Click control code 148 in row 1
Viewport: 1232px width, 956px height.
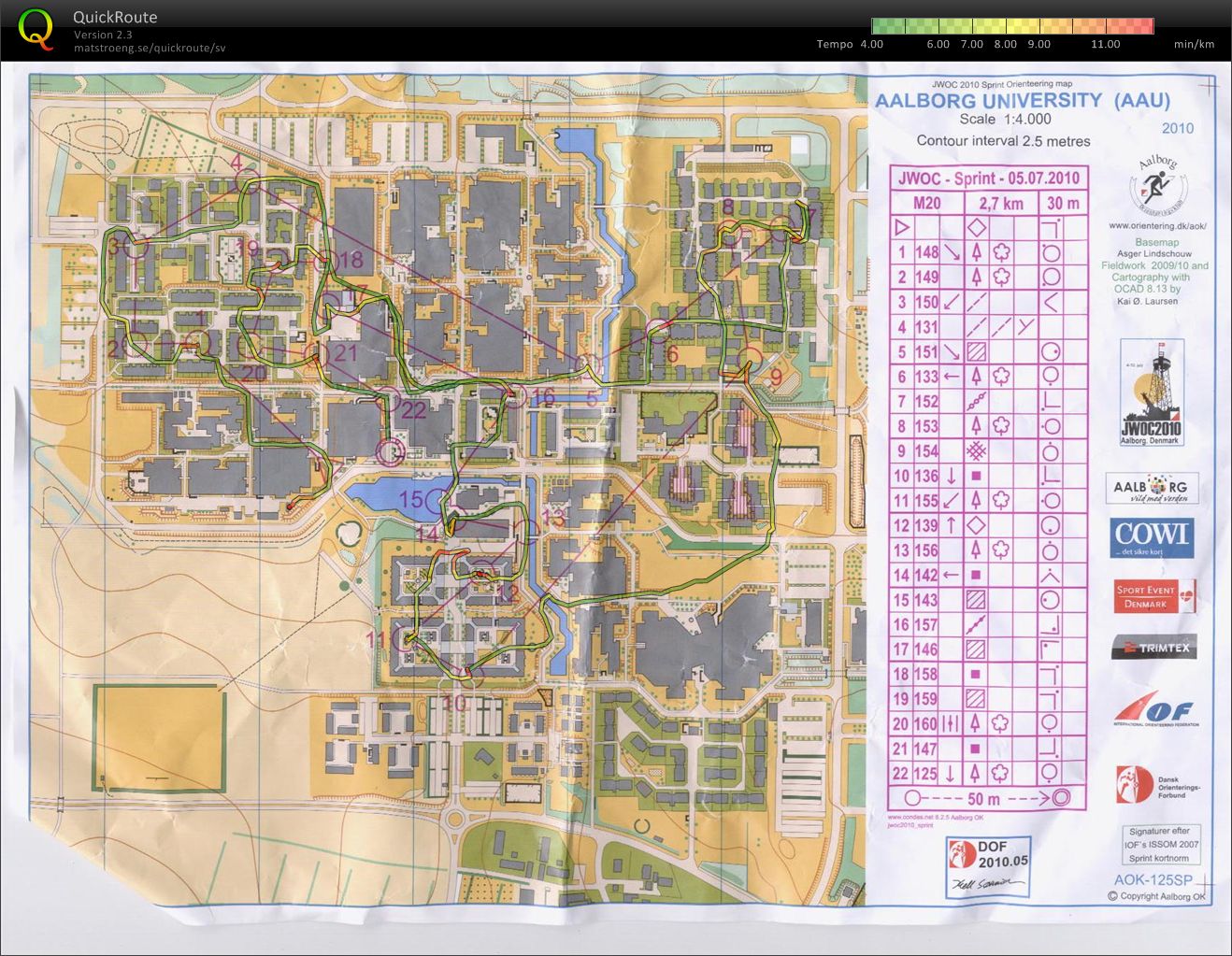coord(925,252)
